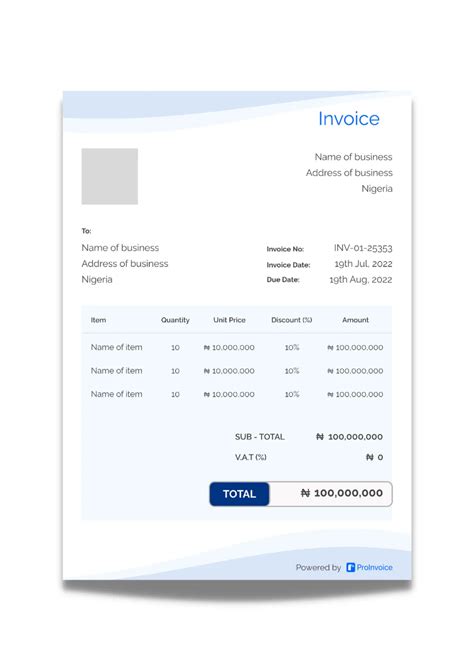This screenshot has width=474, height=670.
Task: Click the 'To:' recipient label
Action: 86,231
